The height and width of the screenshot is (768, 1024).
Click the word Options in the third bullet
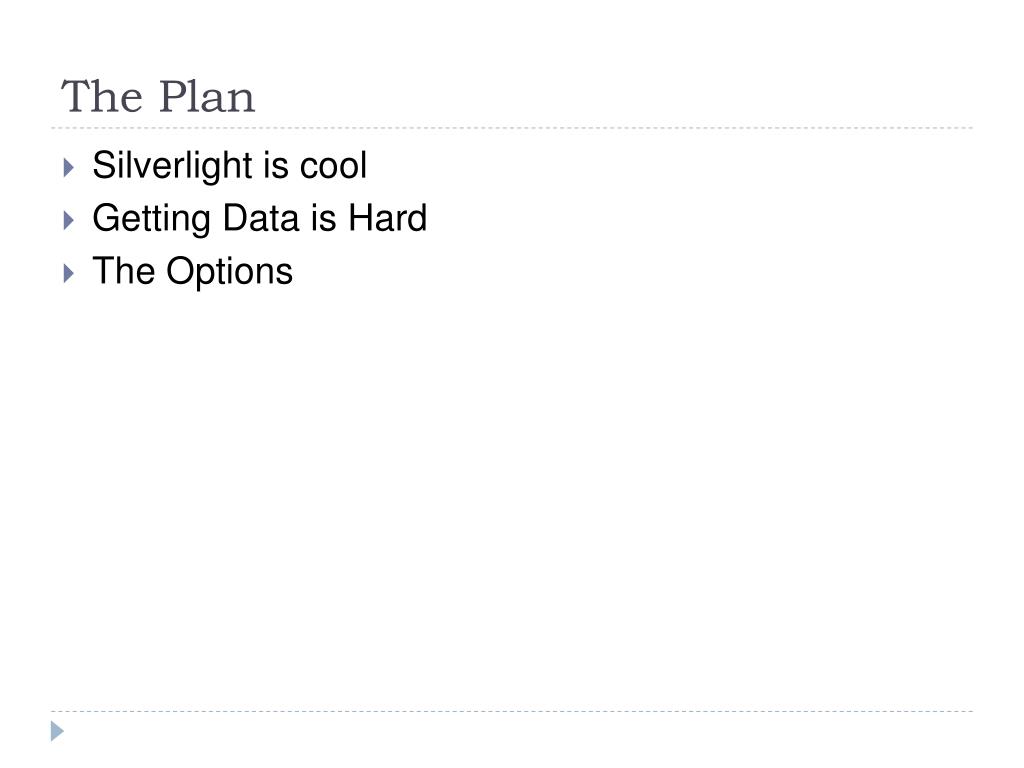(229, 272)
